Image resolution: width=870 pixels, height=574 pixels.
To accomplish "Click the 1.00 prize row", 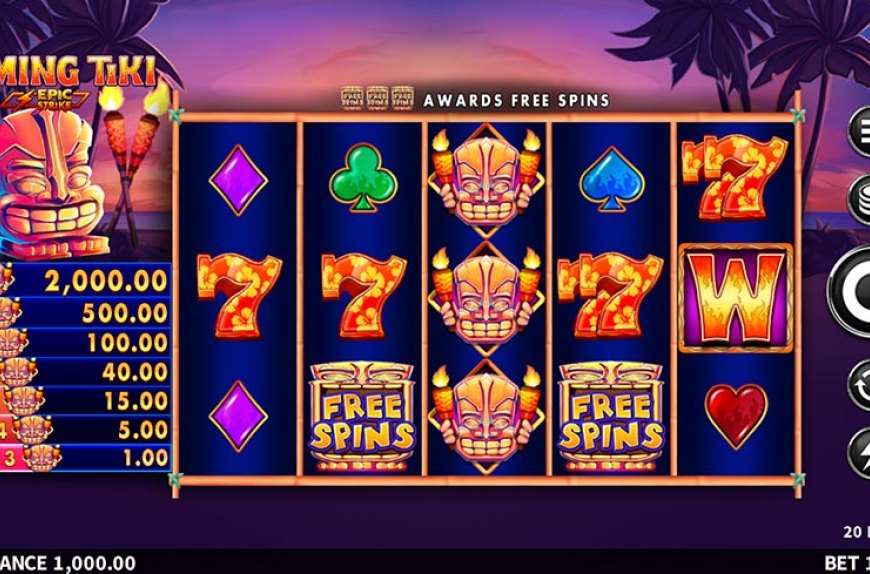I will [85, 458].
